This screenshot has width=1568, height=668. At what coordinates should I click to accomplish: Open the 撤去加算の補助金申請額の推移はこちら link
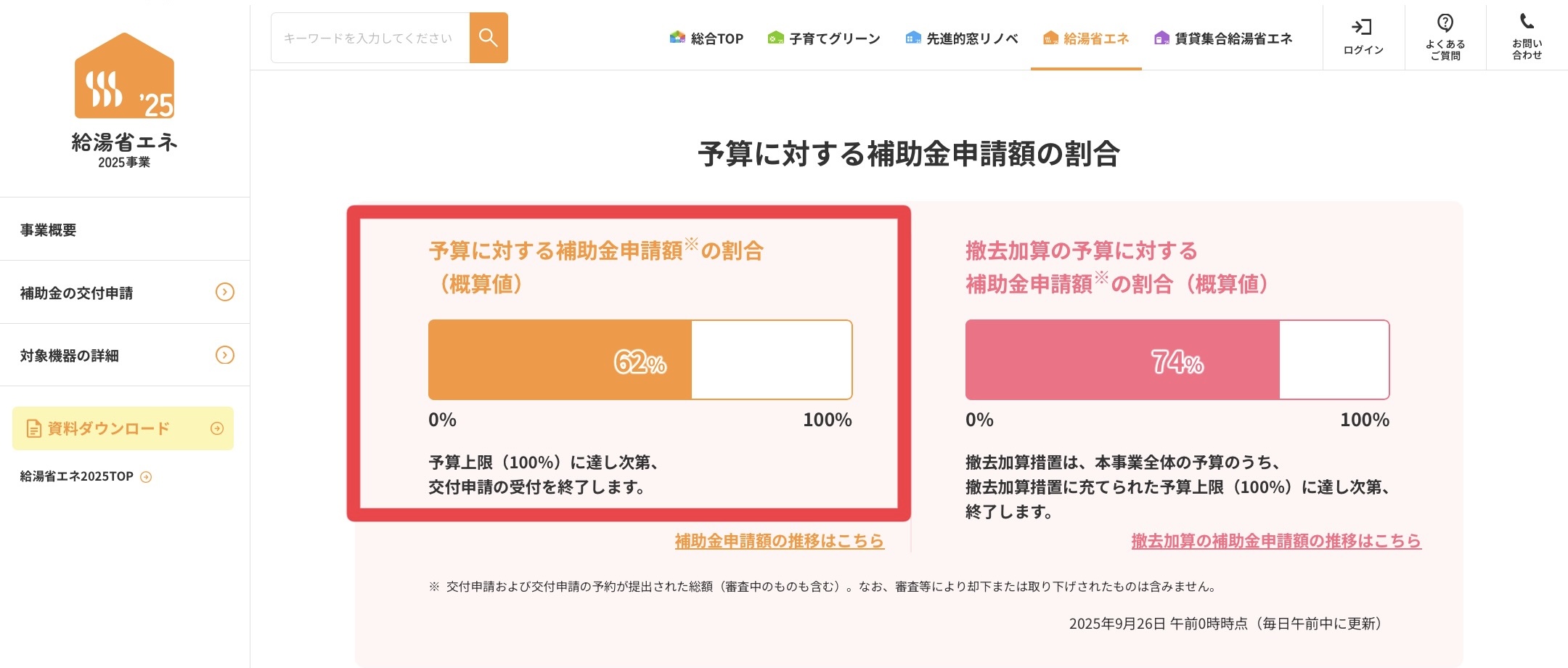coord(1275,541)
